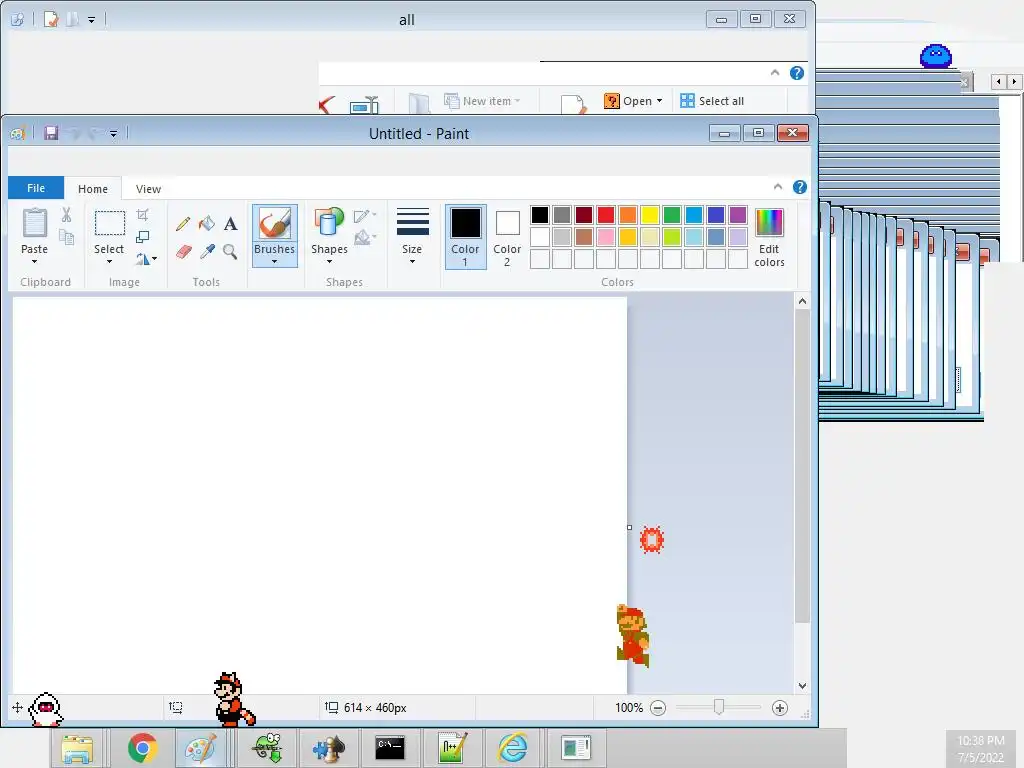Open Google Chrome from the taskbar

click(x=142, y=748)
